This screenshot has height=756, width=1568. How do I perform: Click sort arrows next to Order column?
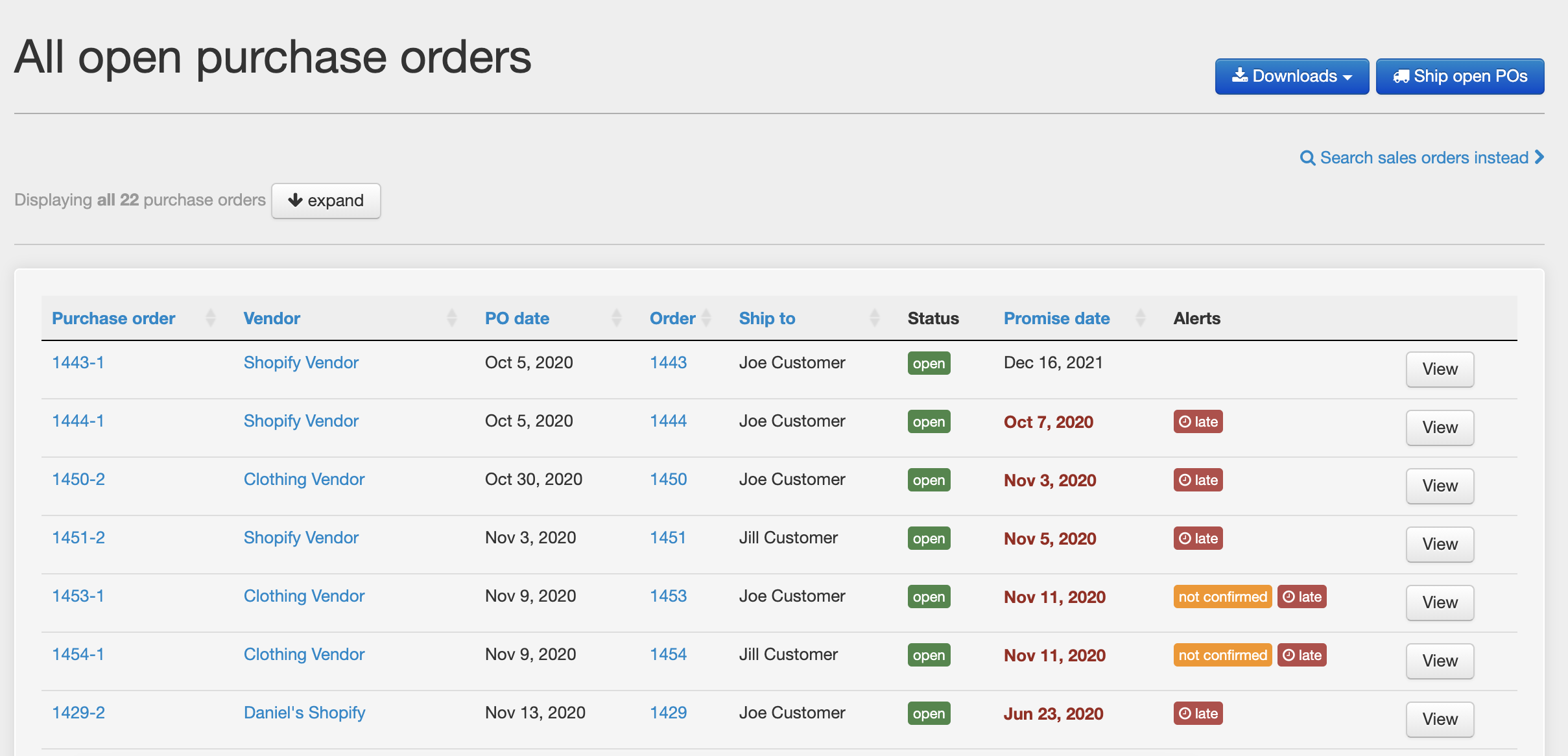click(x=707, y=318)
